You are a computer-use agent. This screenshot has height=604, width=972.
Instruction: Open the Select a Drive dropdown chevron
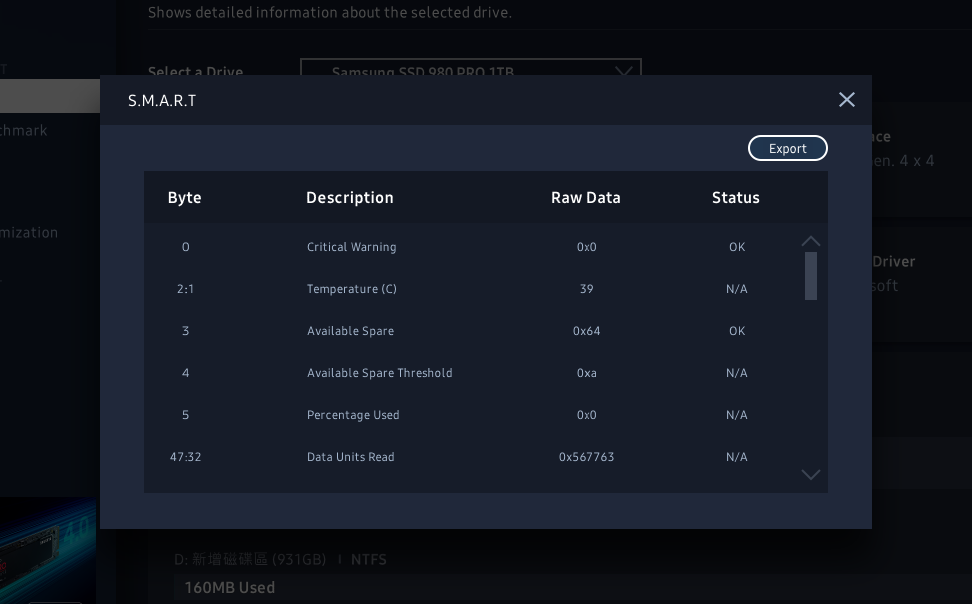[623, 70]
